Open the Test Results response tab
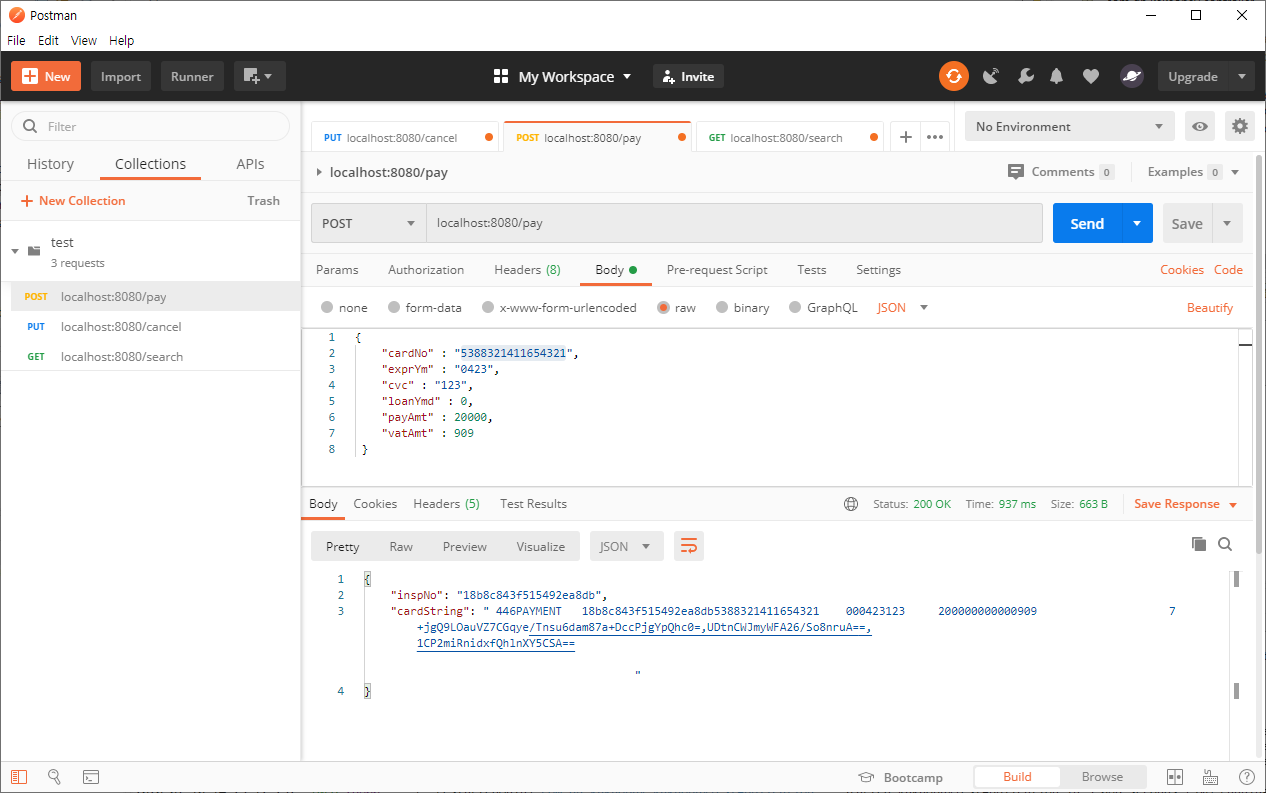1271x794 pixels. pyautogui.click(x=533, y=504)
